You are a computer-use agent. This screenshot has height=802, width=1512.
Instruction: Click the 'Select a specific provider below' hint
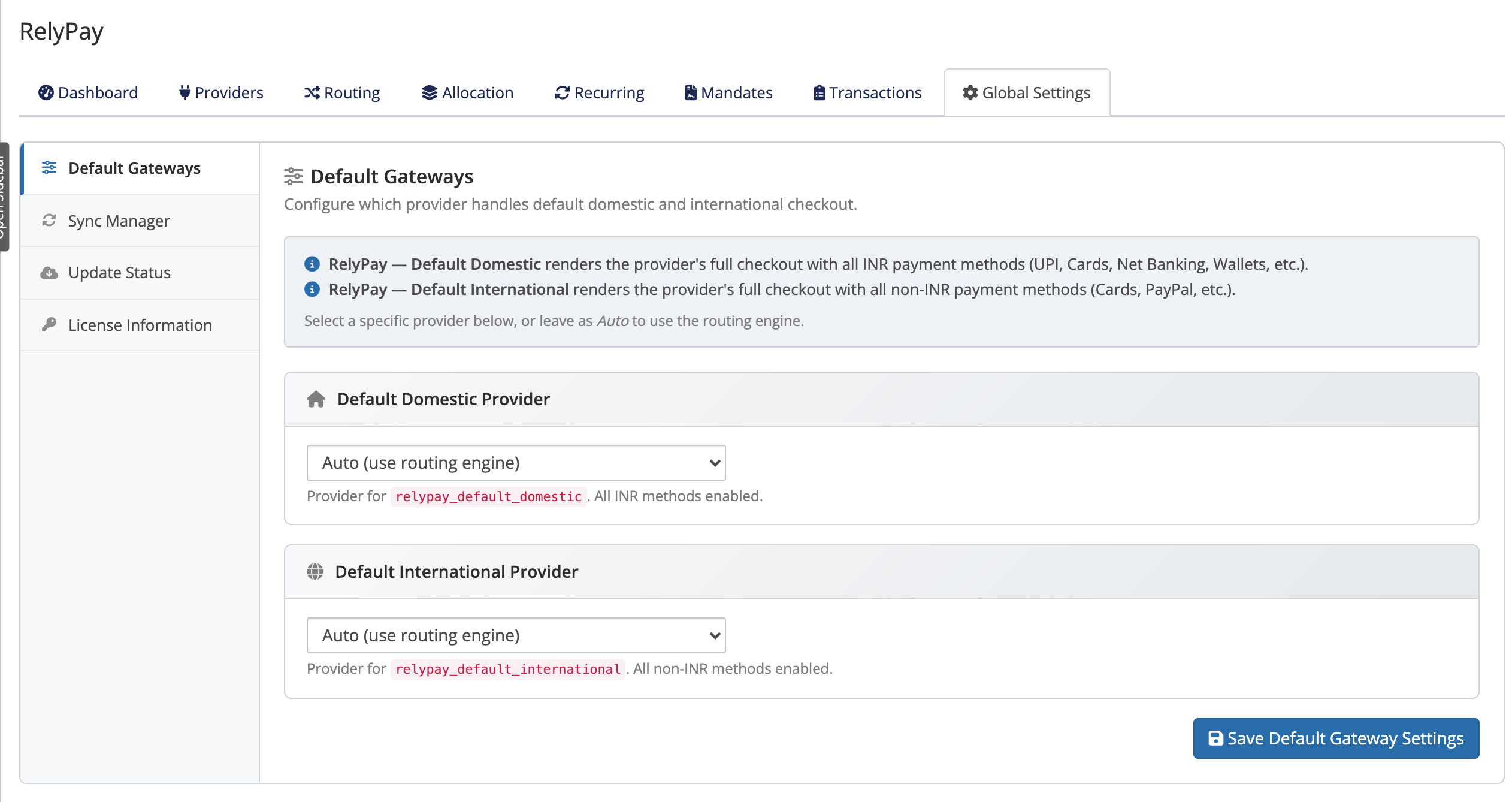tap(554, 321)
